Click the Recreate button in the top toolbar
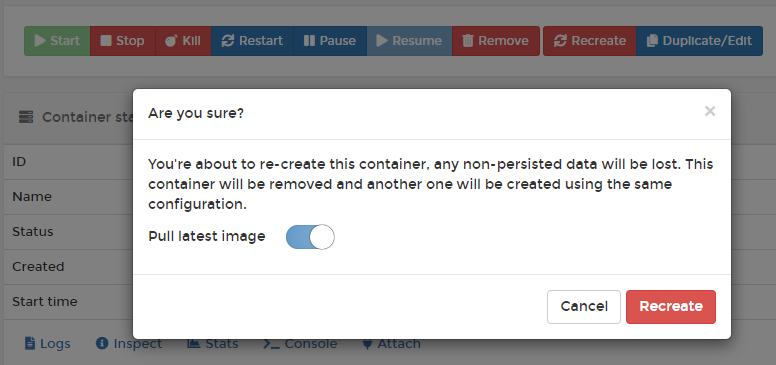This screenshot has width=776, height=365. [589, 41]
